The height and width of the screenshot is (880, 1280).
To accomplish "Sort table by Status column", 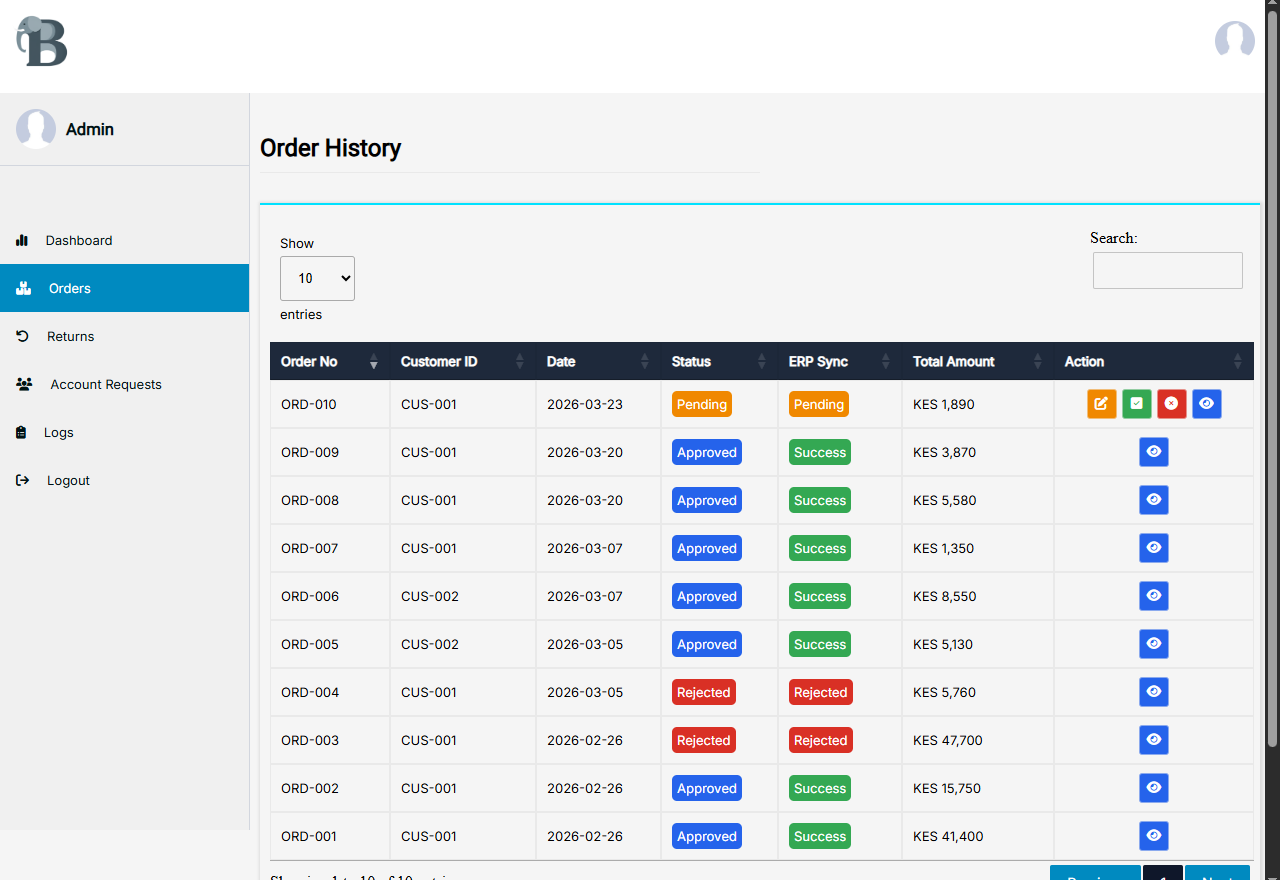I will tap(719, 361).
